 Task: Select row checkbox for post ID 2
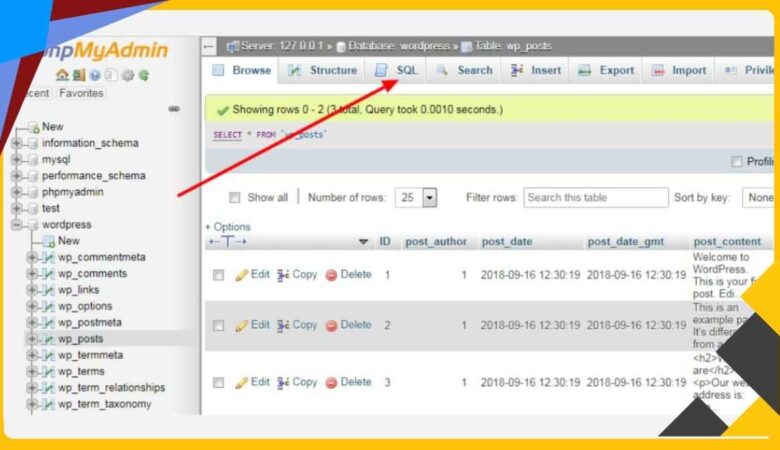[218, 326]
